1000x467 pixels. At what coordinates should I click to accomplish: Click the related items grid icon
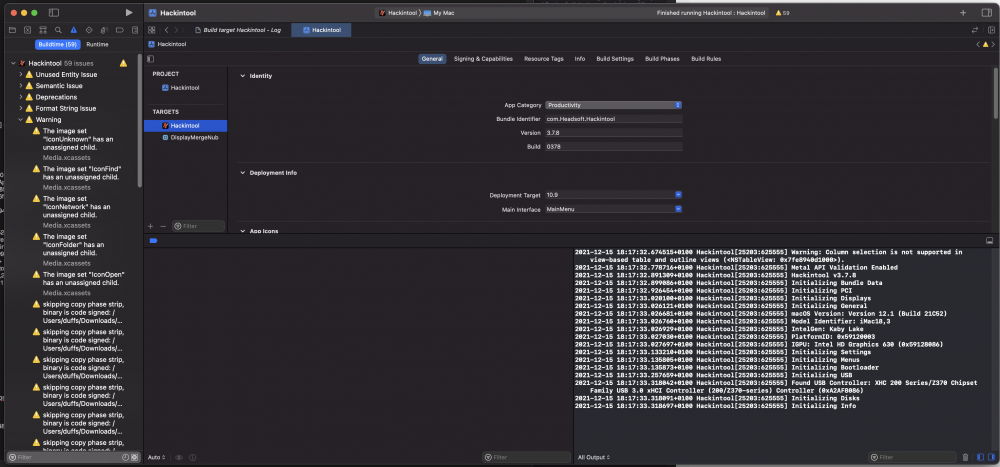tap(152, 30)
